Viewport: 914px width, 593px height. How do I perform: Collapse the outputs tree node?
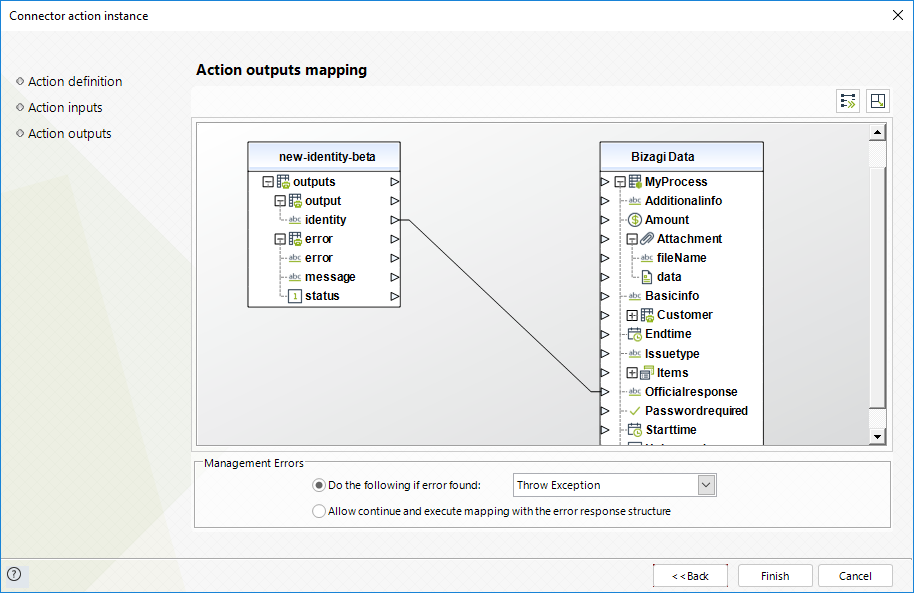point(268,182)
